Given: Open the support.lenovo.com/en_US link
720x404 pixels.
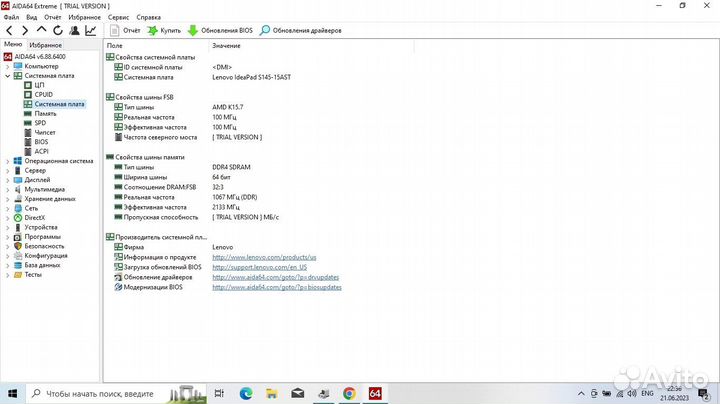Looking at the screenshot, I should point(259,267).
